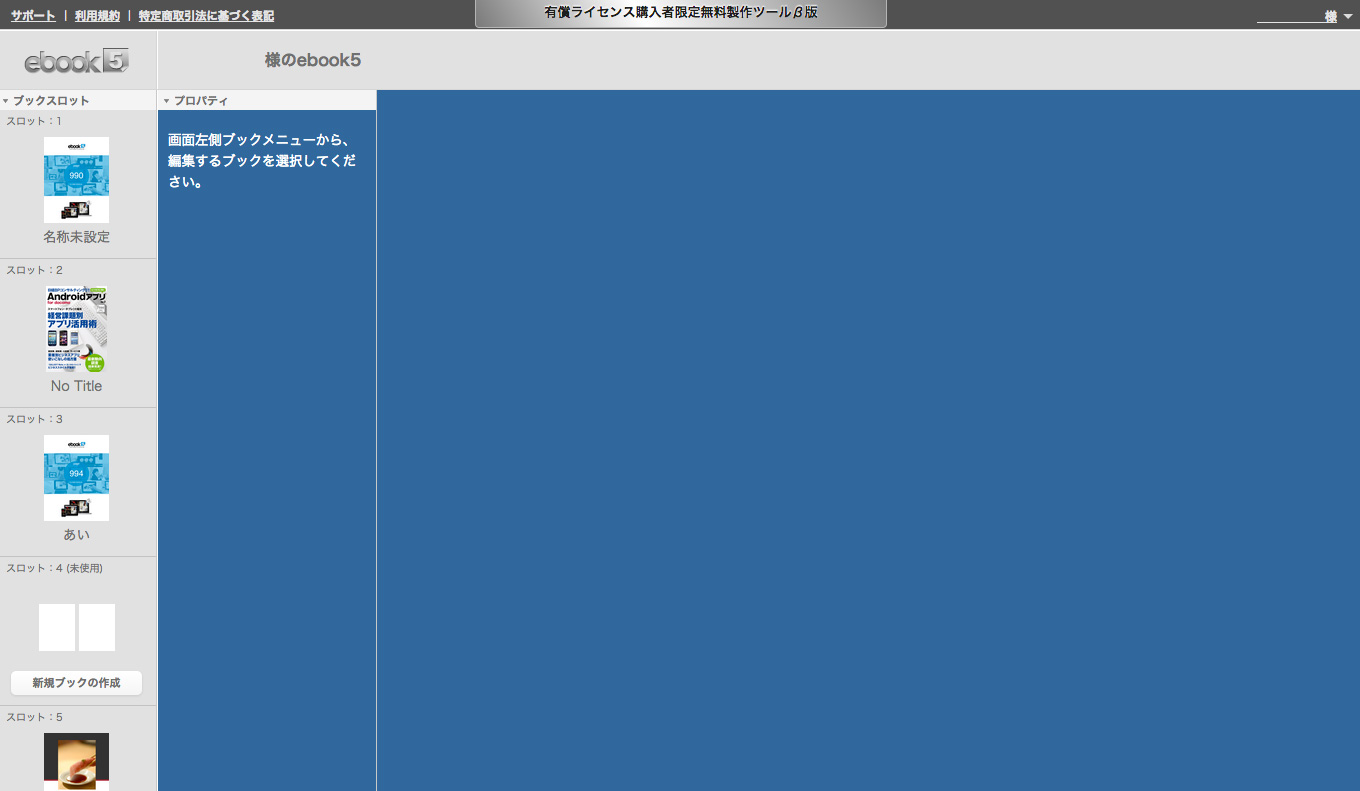Click the スロット：2 label
The width and height of the screenshot is (1360, 791).
click(x=34, y=270)
